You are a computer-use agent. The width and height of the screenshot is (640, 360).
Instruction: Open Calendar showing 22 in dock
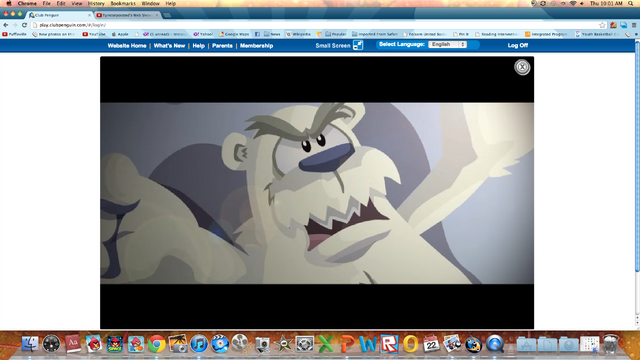[431, 344]
